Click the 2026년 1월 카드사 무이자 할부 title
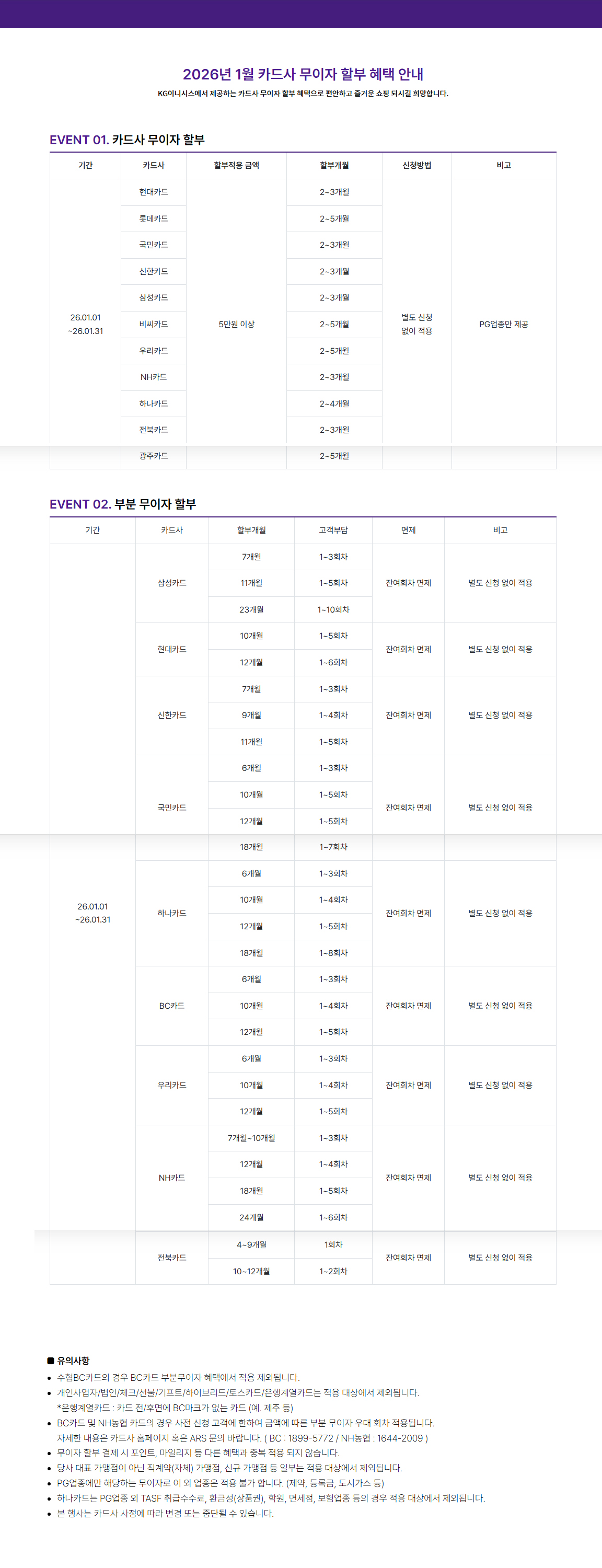 [x=303, y=74]
